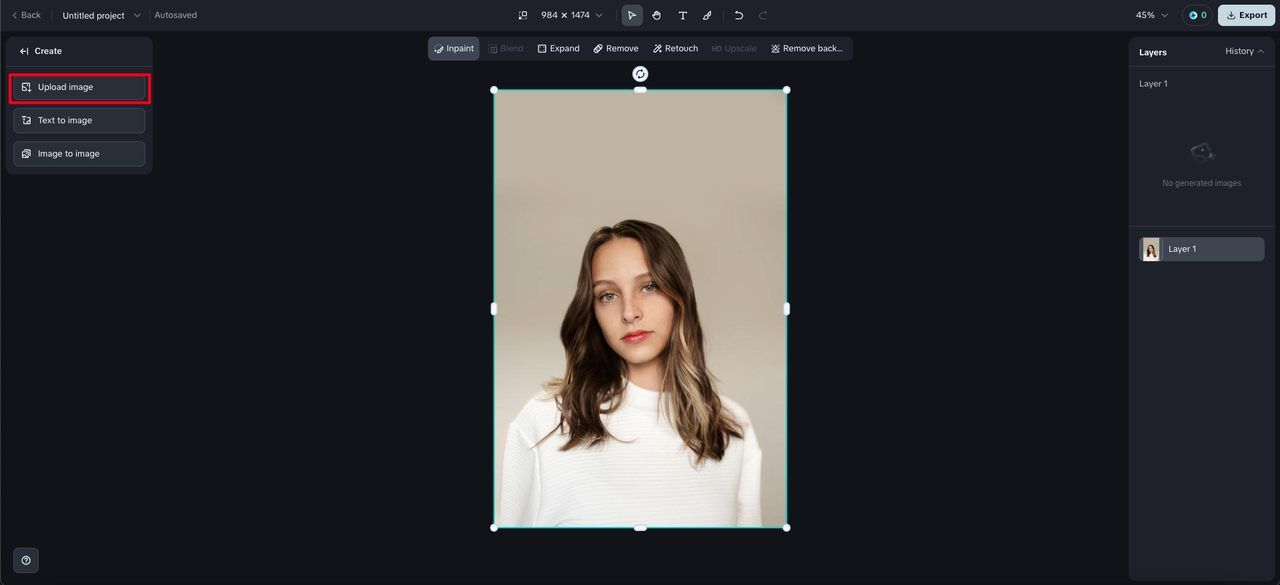This screenshot has width=1280, height=585.
Task: Open the 984 × 1474 canvas size dropdown
Action: [x=572, y=15]
